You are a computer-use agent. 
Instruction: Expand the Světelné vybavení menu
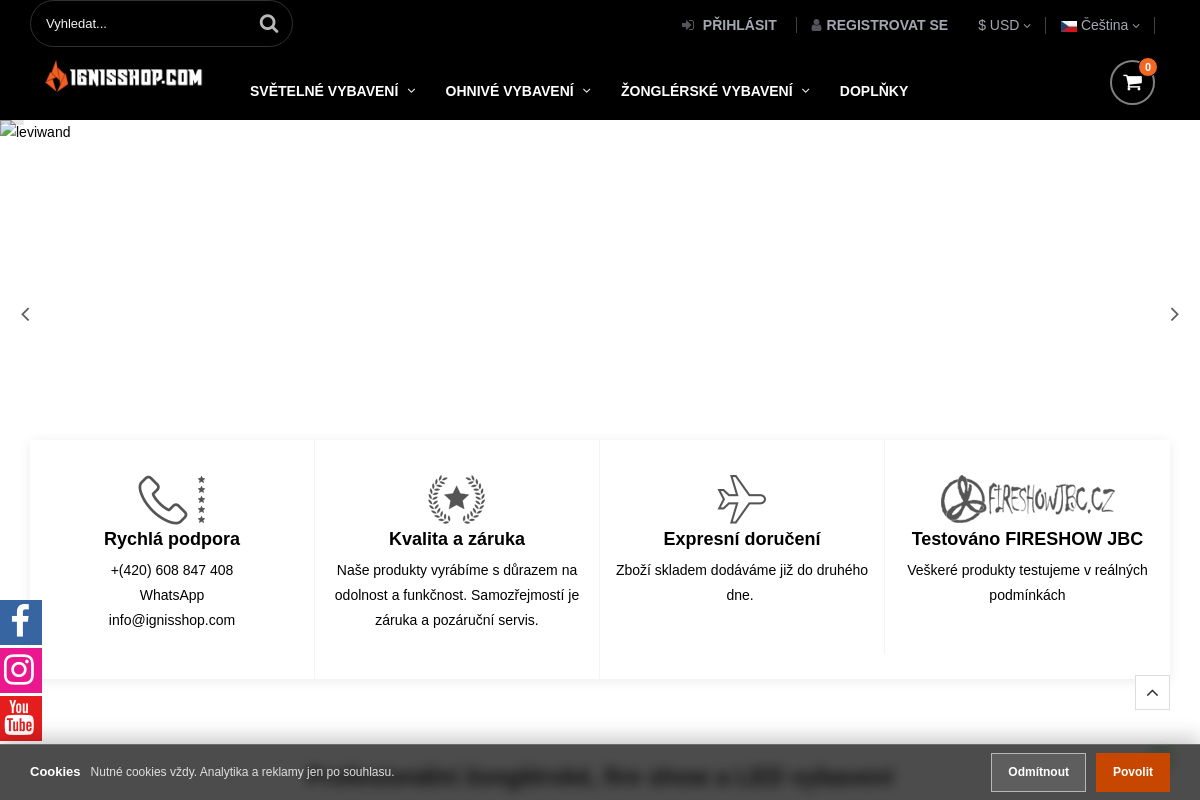332,91
